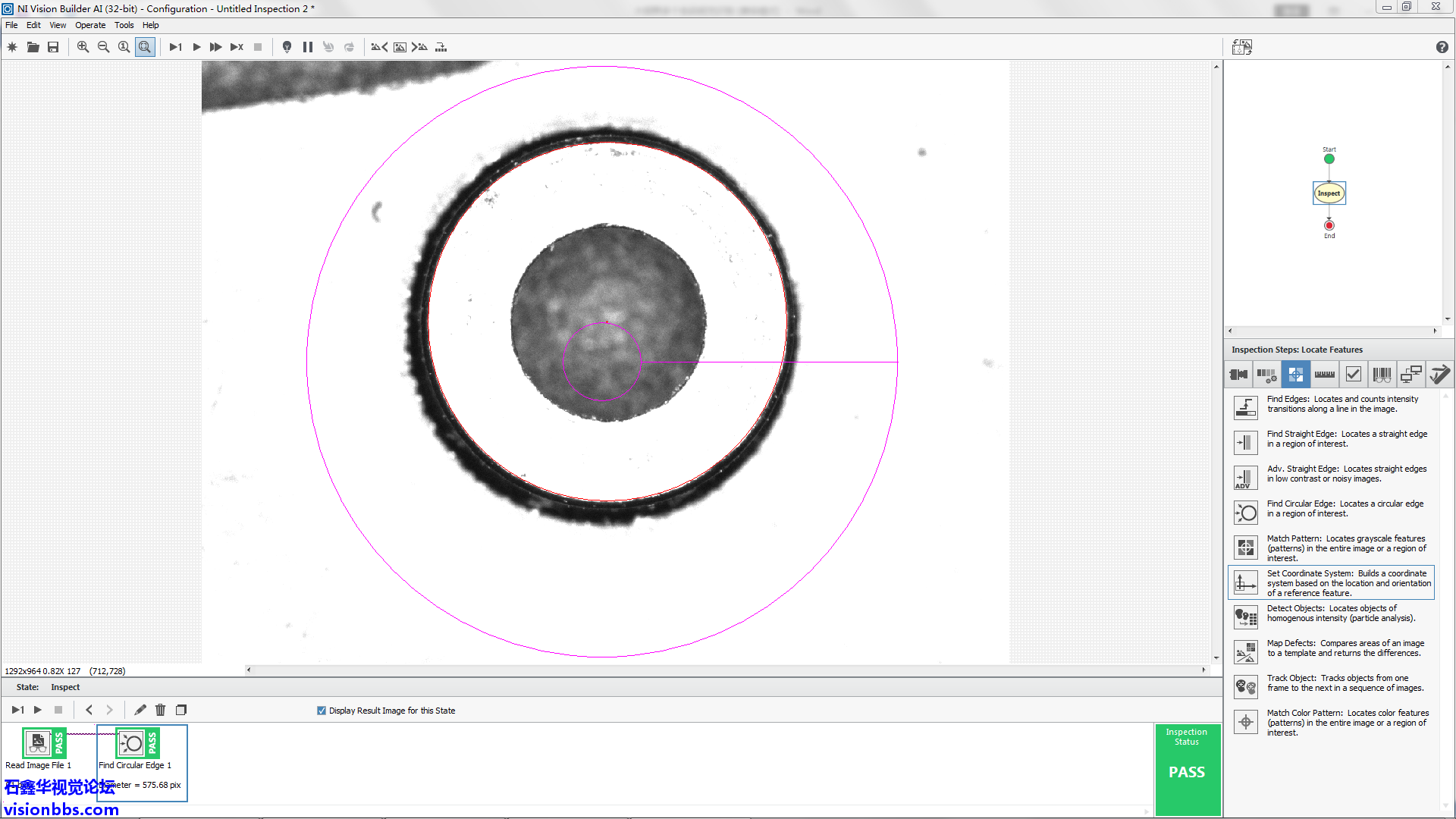
Task: Delete selected step with trash icon
Action: point(160,710)
